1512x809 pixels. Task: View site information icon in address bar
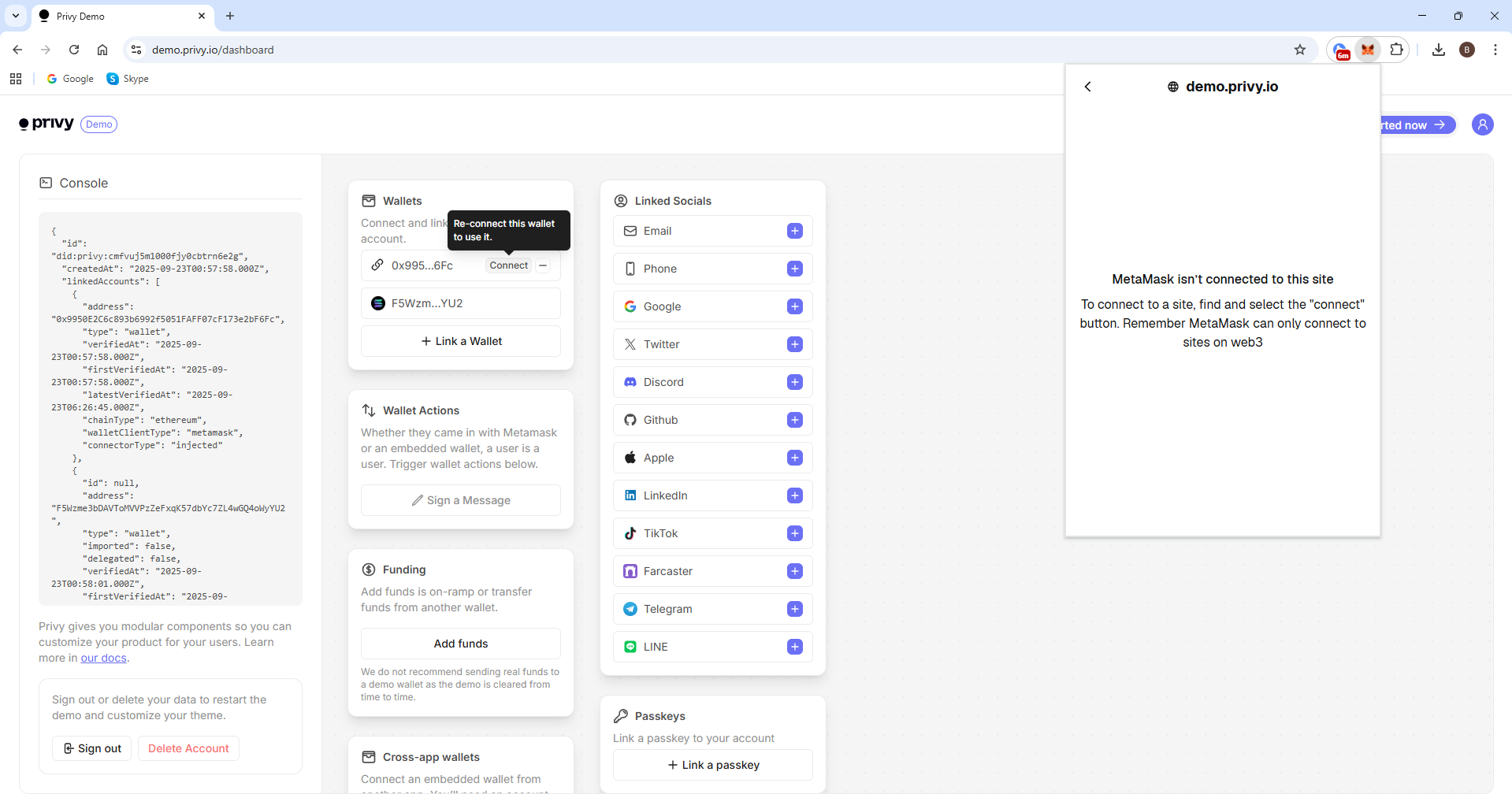pos(136,50)
